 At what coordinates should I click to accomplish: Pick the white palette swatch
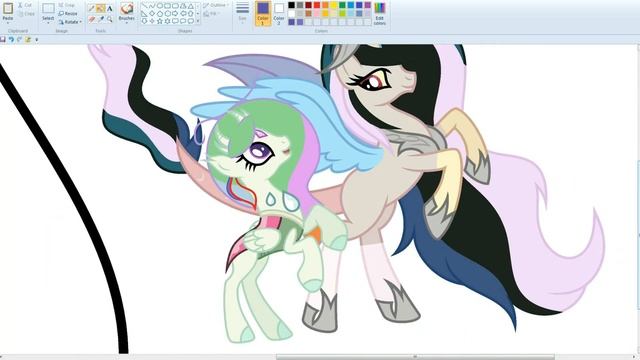point(291,13)
